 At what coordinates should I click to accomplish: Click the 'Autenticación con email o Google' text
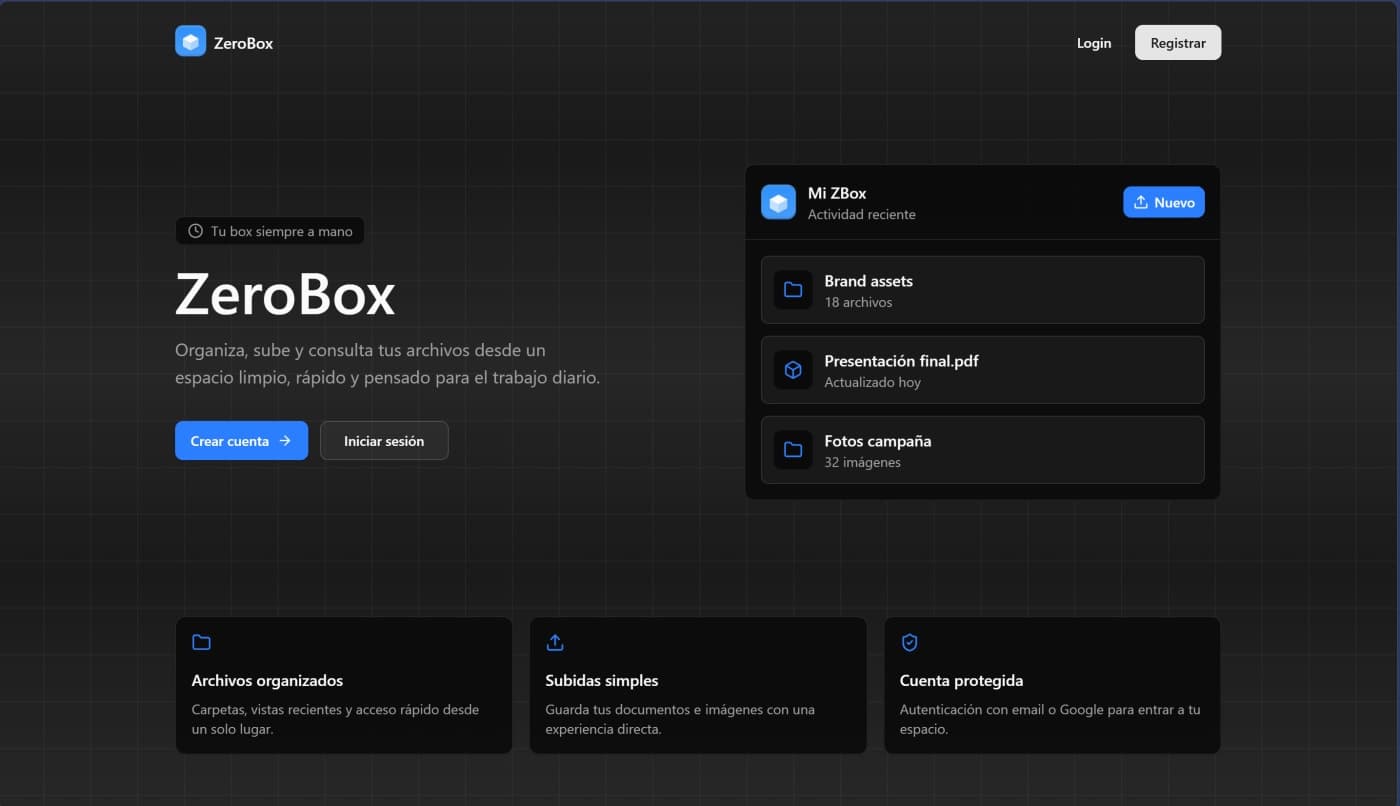(x=1050, y=719)
